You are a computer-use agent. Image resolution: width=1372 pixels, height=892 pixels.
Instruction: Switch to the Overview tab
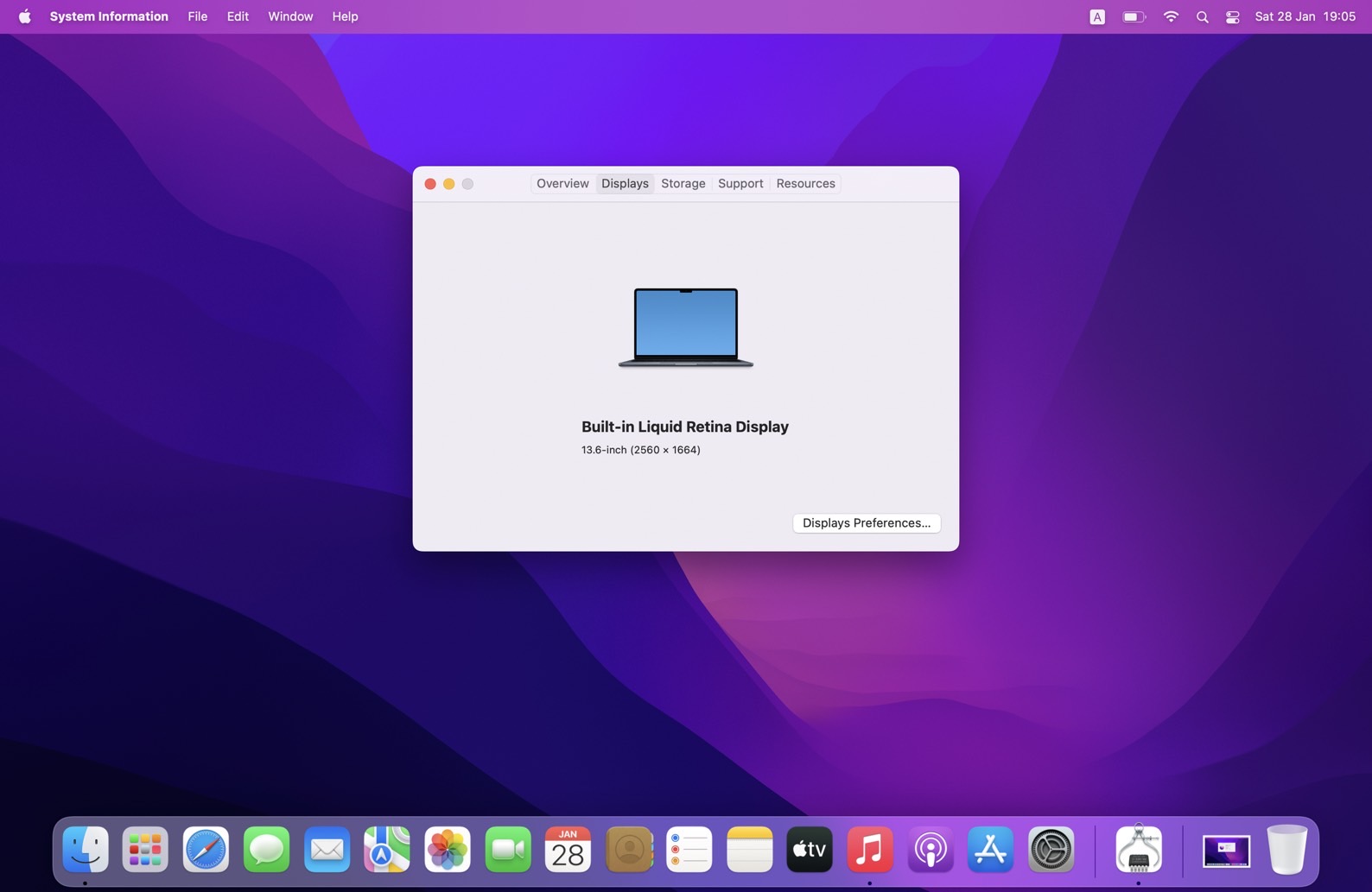(x=562, y=184)
